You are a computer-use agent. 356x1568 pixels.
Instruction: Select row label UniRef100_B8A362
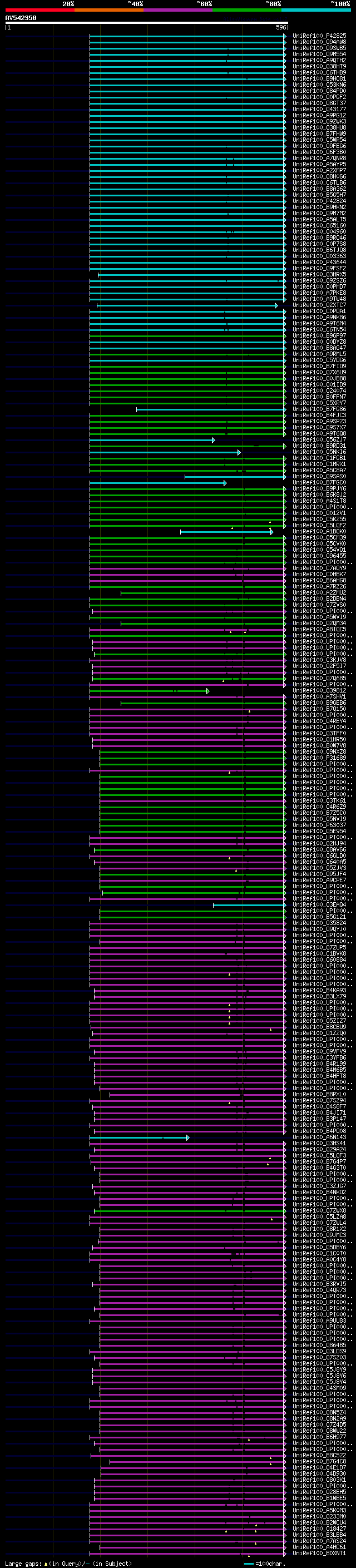point(319,189)
